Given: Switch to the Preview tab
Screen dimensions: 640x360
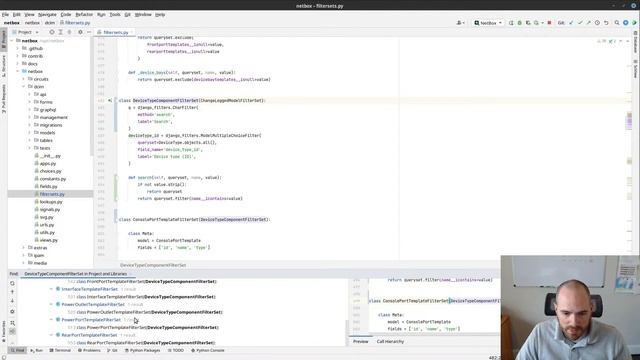Looking at the screenshot, I should 360,341.
